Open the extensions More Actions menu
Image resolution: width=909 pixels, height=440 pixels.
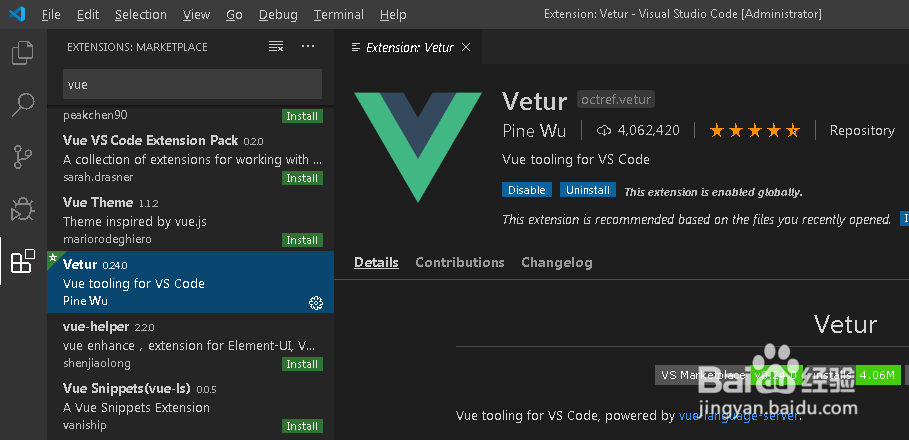[x=308, y=46]
